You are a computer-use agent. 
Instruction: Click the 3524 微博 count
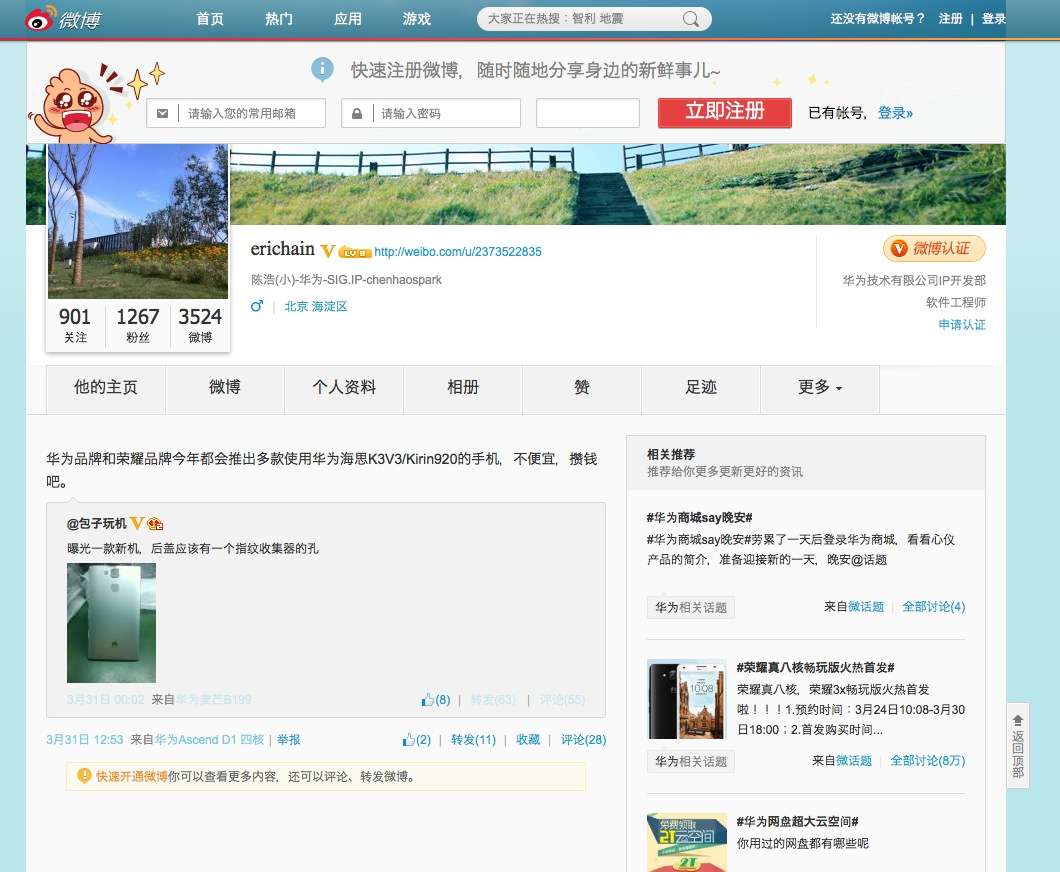pyautogui.click(x=200, y=324)
